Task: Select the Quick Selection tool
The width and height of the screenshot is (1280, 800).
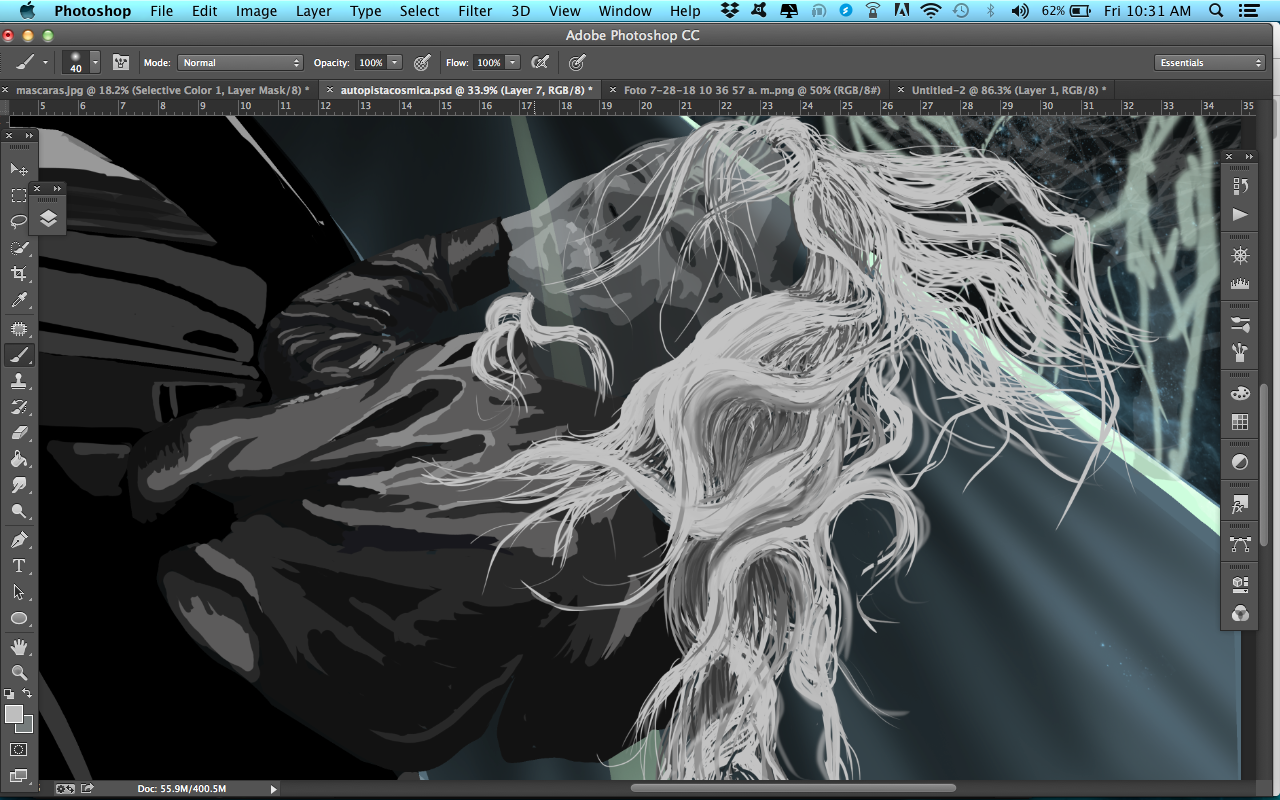Action: coord(19,248)
